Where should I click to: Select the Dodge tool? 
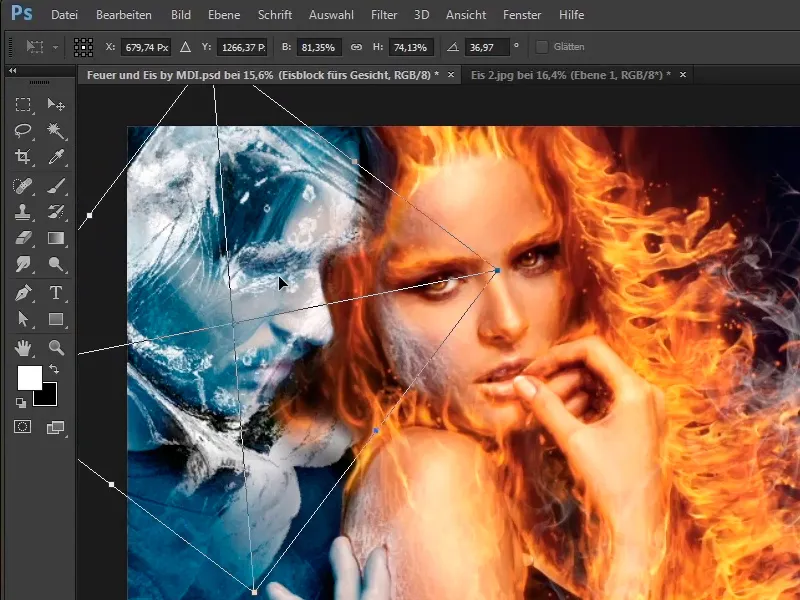pyautogui.click(x=56, y=264)
